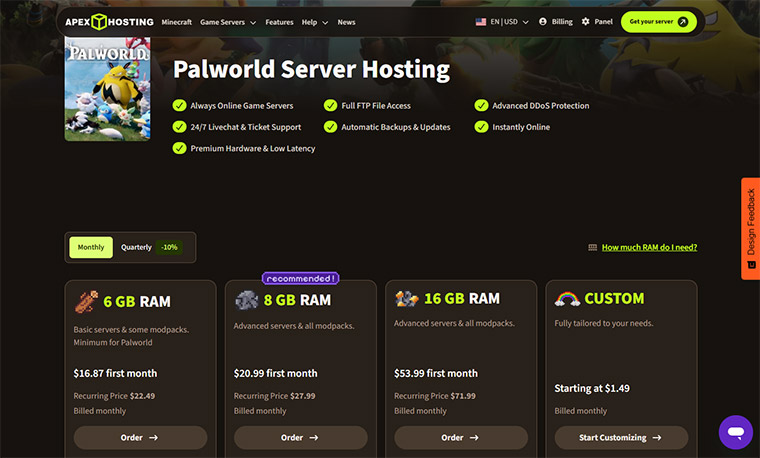Click the US flag icon

point(481,22)
